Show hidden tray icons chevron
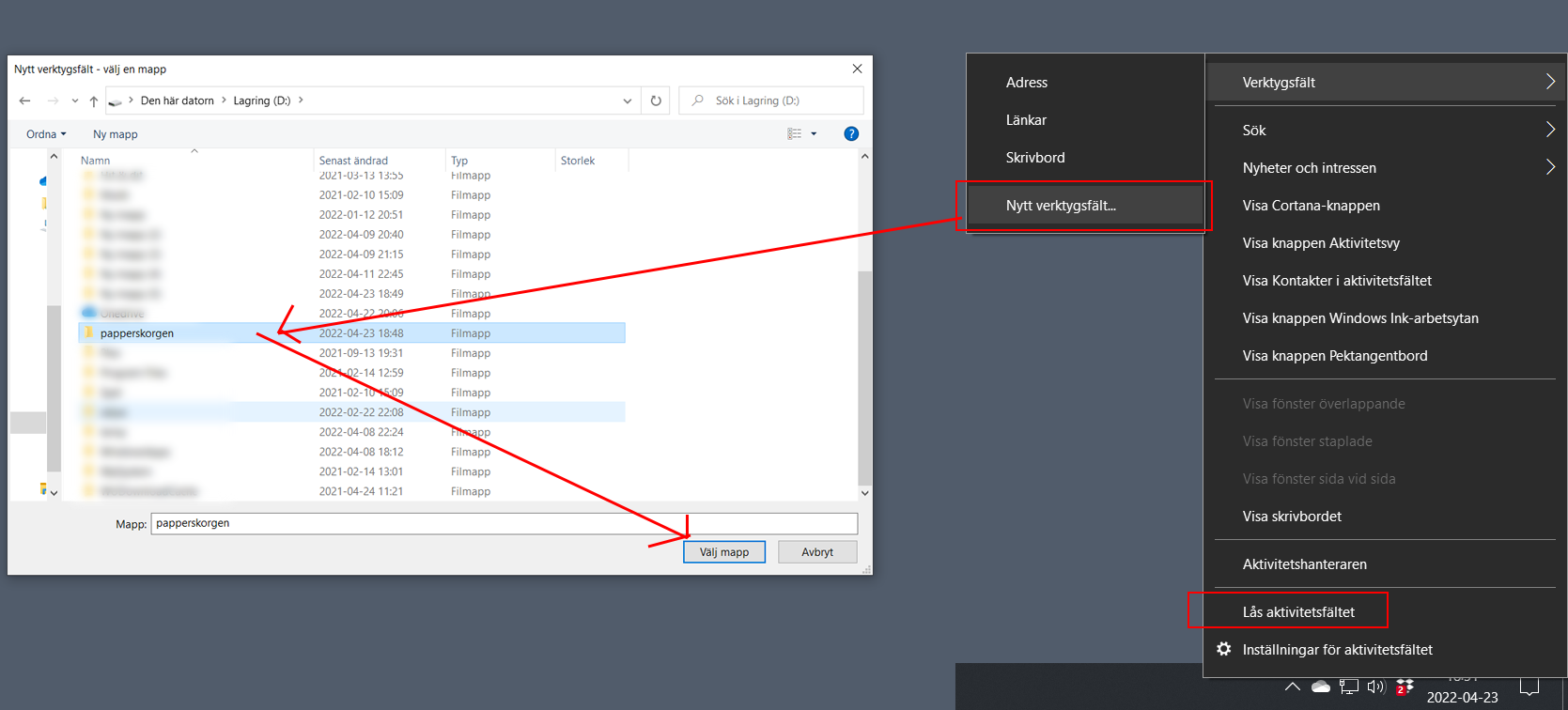The height and width of the screenshot is (710, 1568). (1293, 687)
